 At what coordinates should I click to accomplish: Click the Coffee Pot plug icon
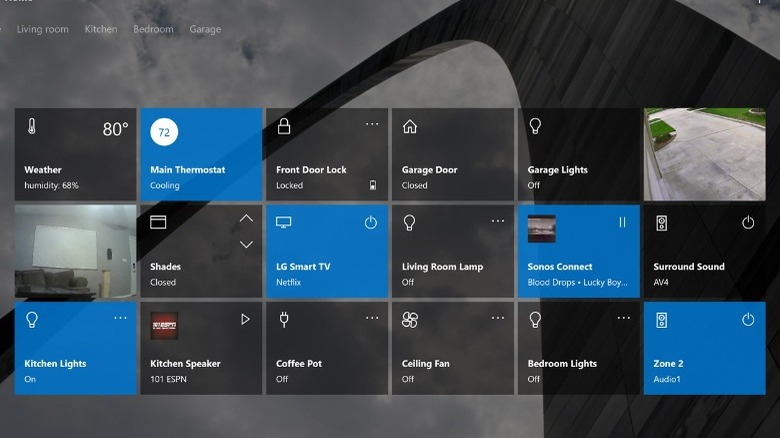click(284, 320)
